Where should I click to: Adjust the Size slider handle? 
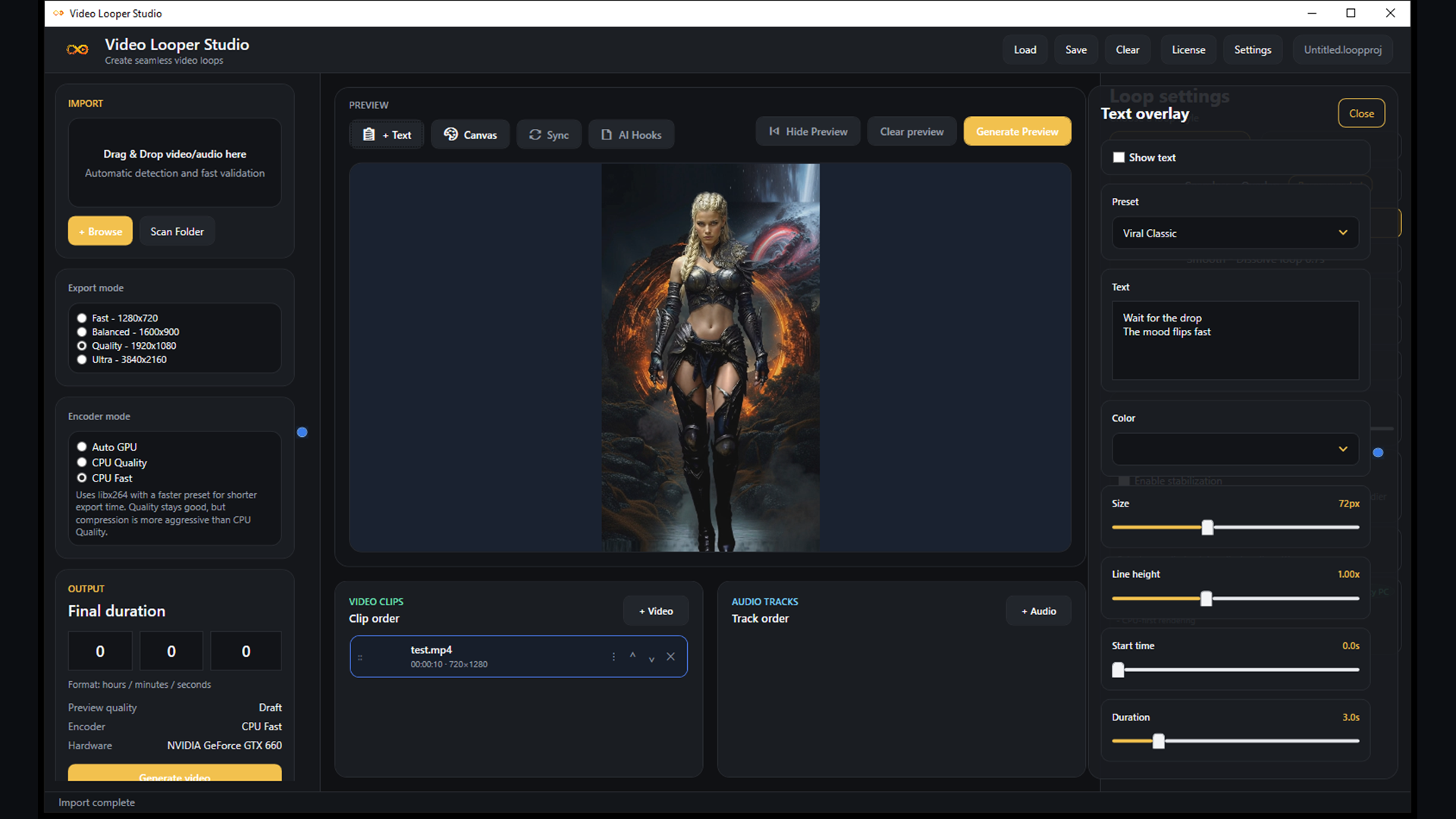(x=1207, y=527)
